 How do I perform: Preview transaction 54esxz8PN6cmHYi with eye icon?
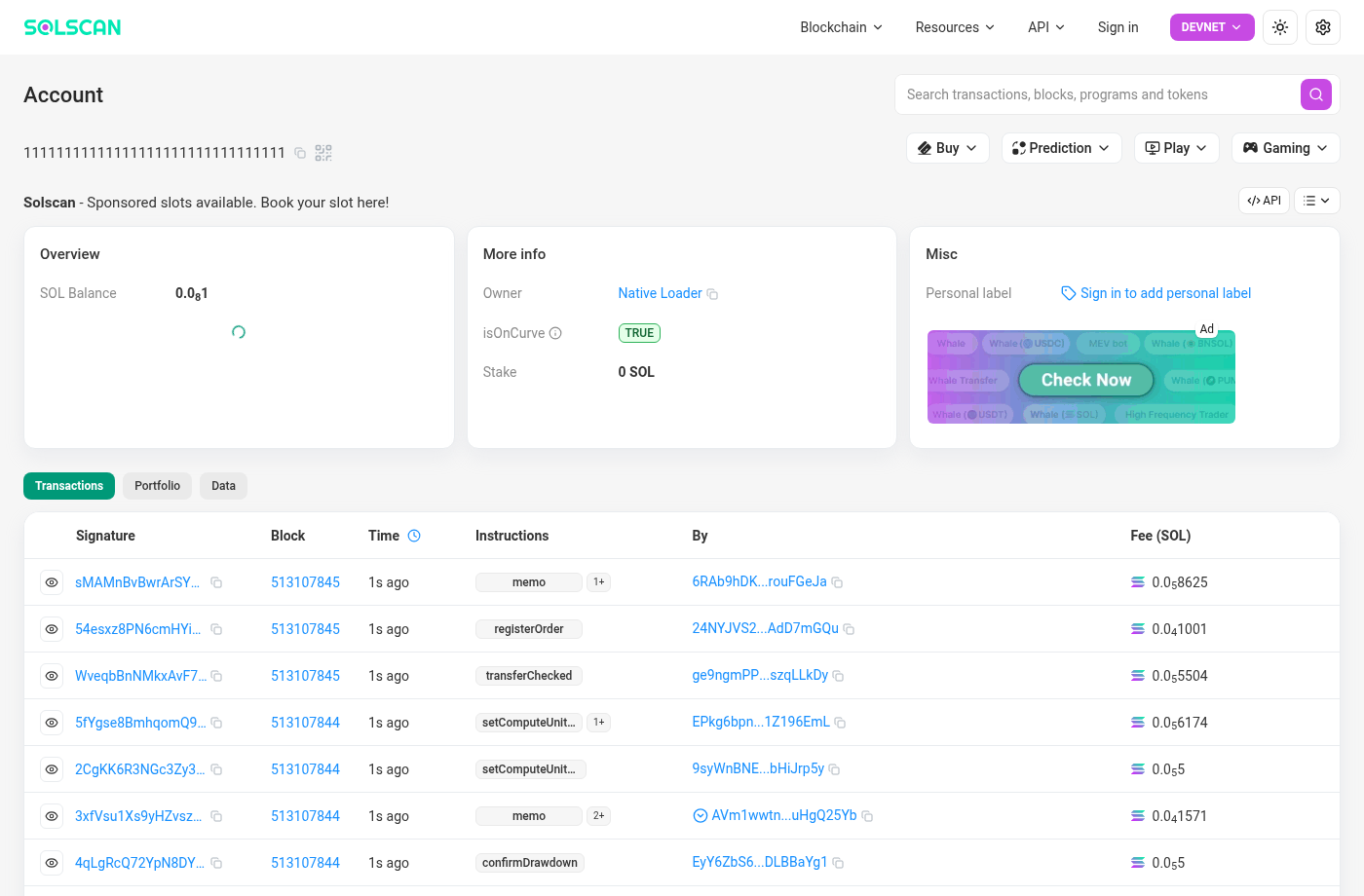52,629
